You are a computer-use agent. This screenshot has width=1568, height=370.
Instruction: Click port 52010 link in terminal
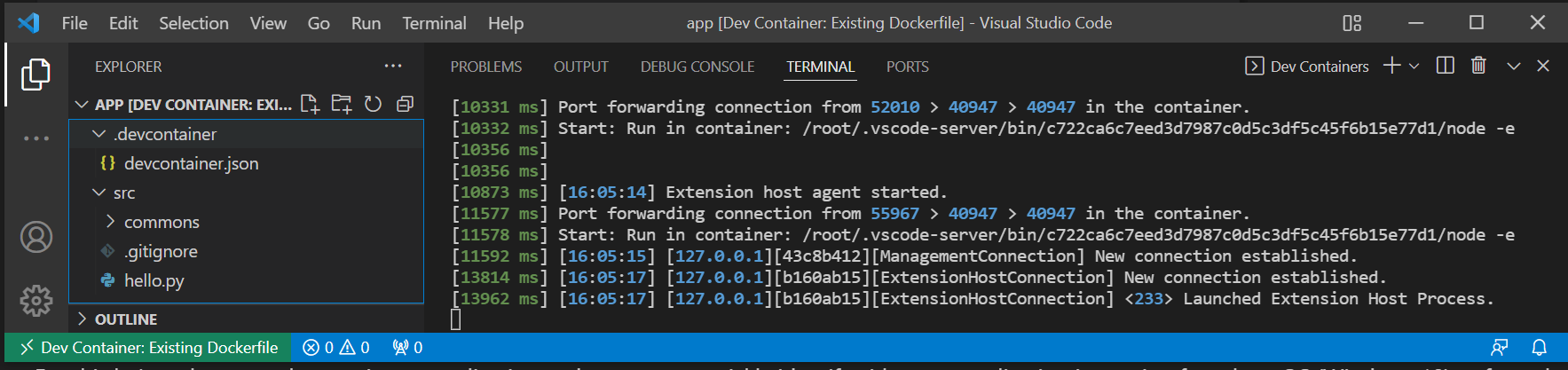(x=894, y=106)
